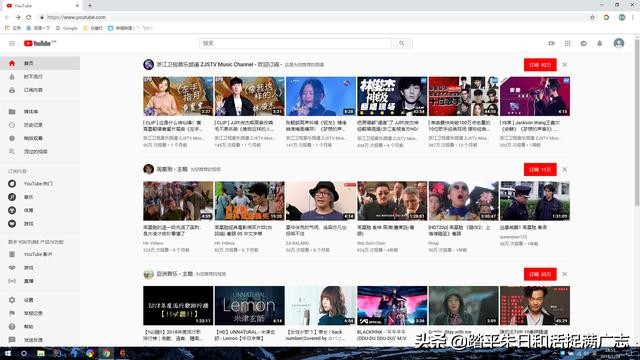Dismiss the 周星驰 topic section
This screenshot has width=640, height=360.
pos(564,169)
